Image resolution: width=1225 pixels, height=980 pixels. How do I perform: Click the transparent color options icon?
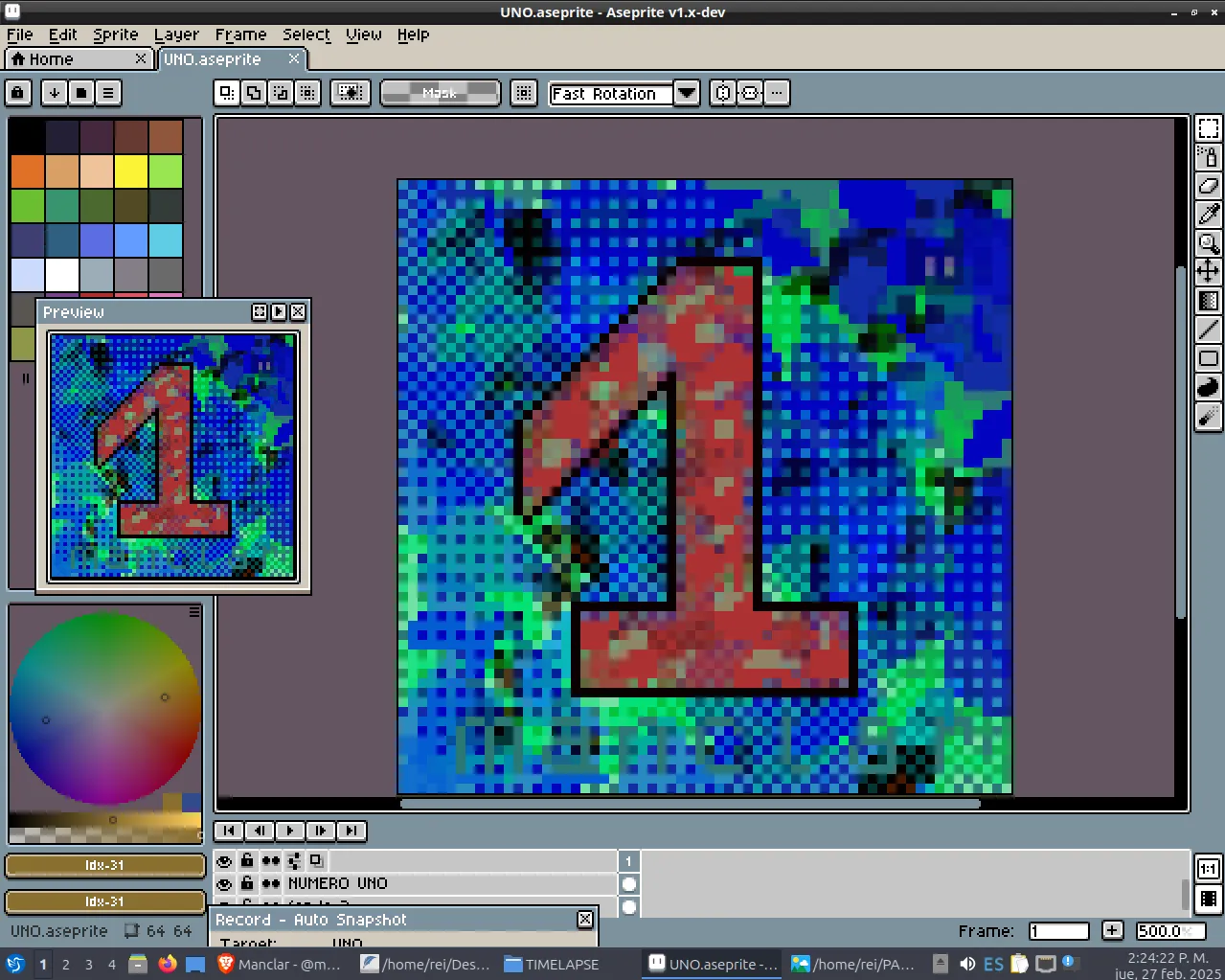click(351, 93)
